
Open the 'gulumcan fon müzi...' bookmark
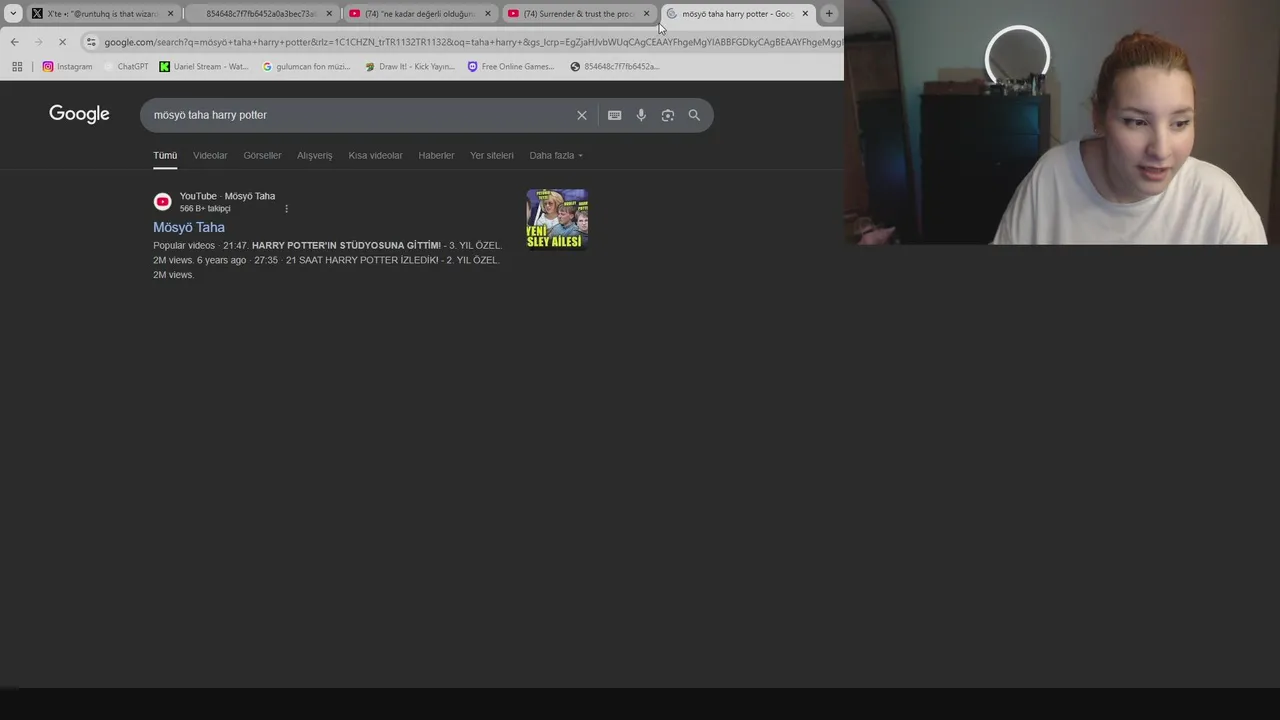[306, 67]
